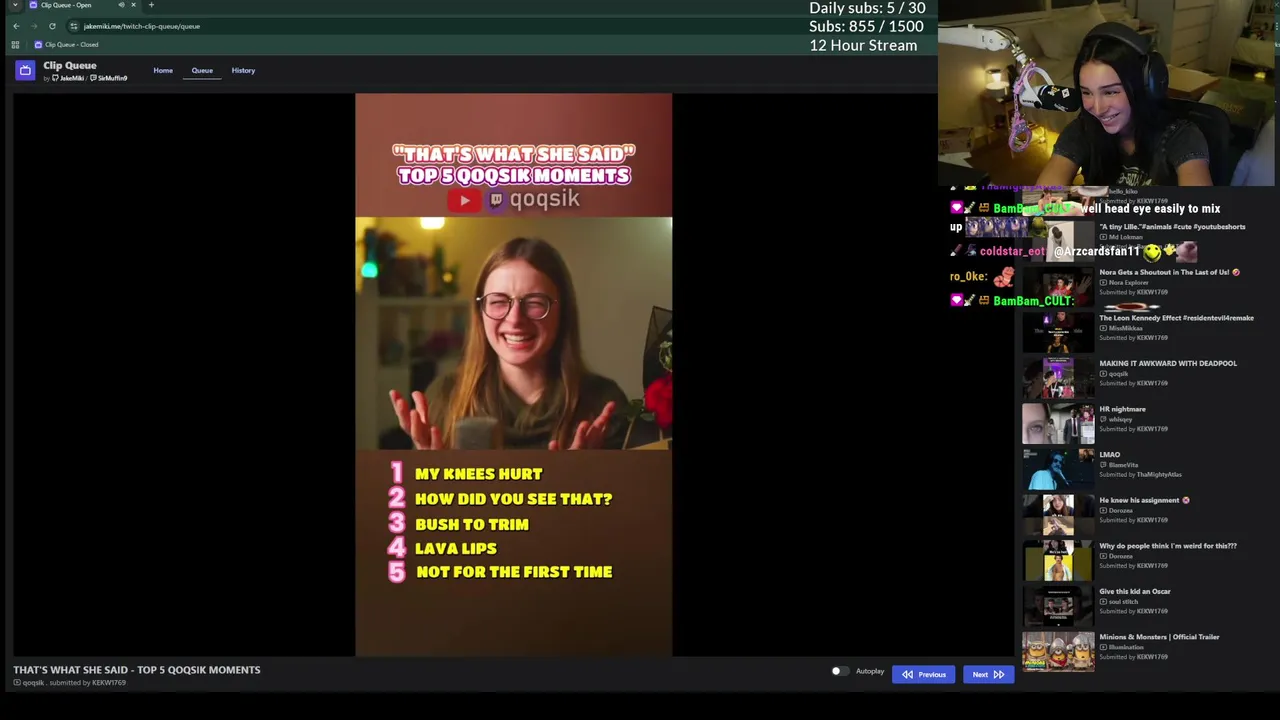Screen dimensions: 1280x720
Task: Toggle the Autoplay switch
Action: click(x=839, y=671)
